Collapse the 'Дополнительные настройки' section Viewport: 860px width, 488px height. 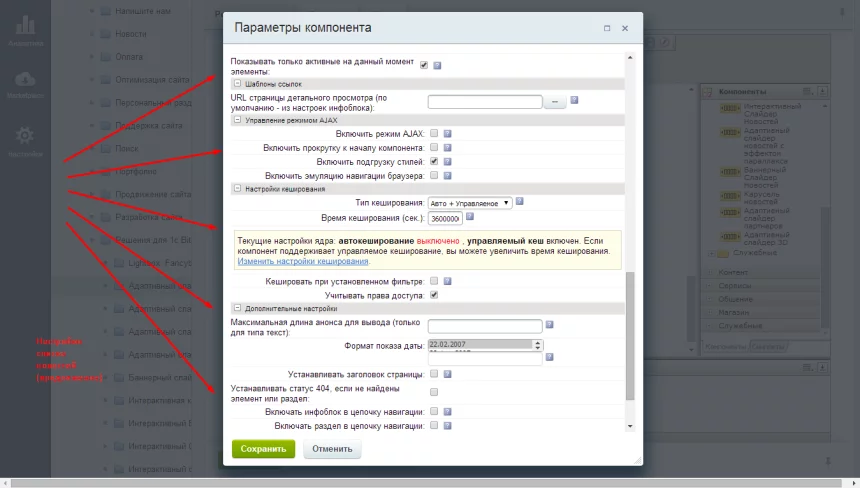click(237, 309)
